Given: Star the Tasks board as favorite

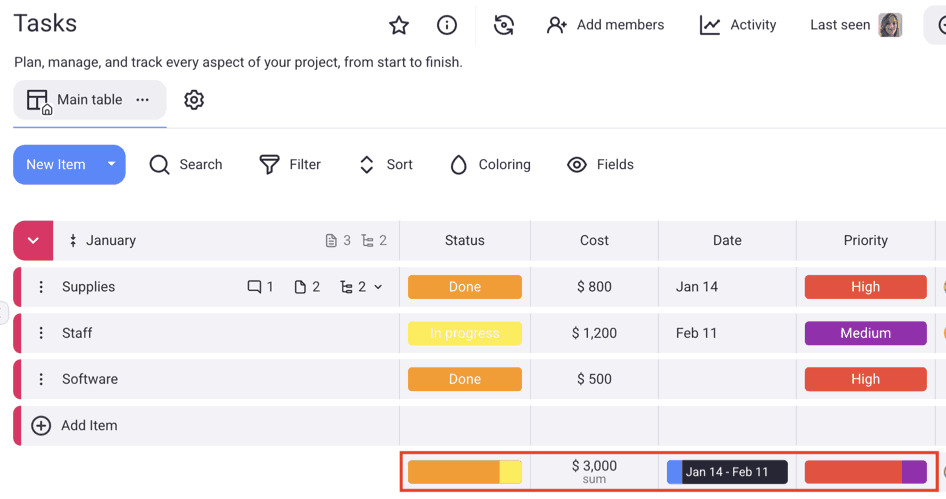Looking at the screenshot, I should pos(399,25).
